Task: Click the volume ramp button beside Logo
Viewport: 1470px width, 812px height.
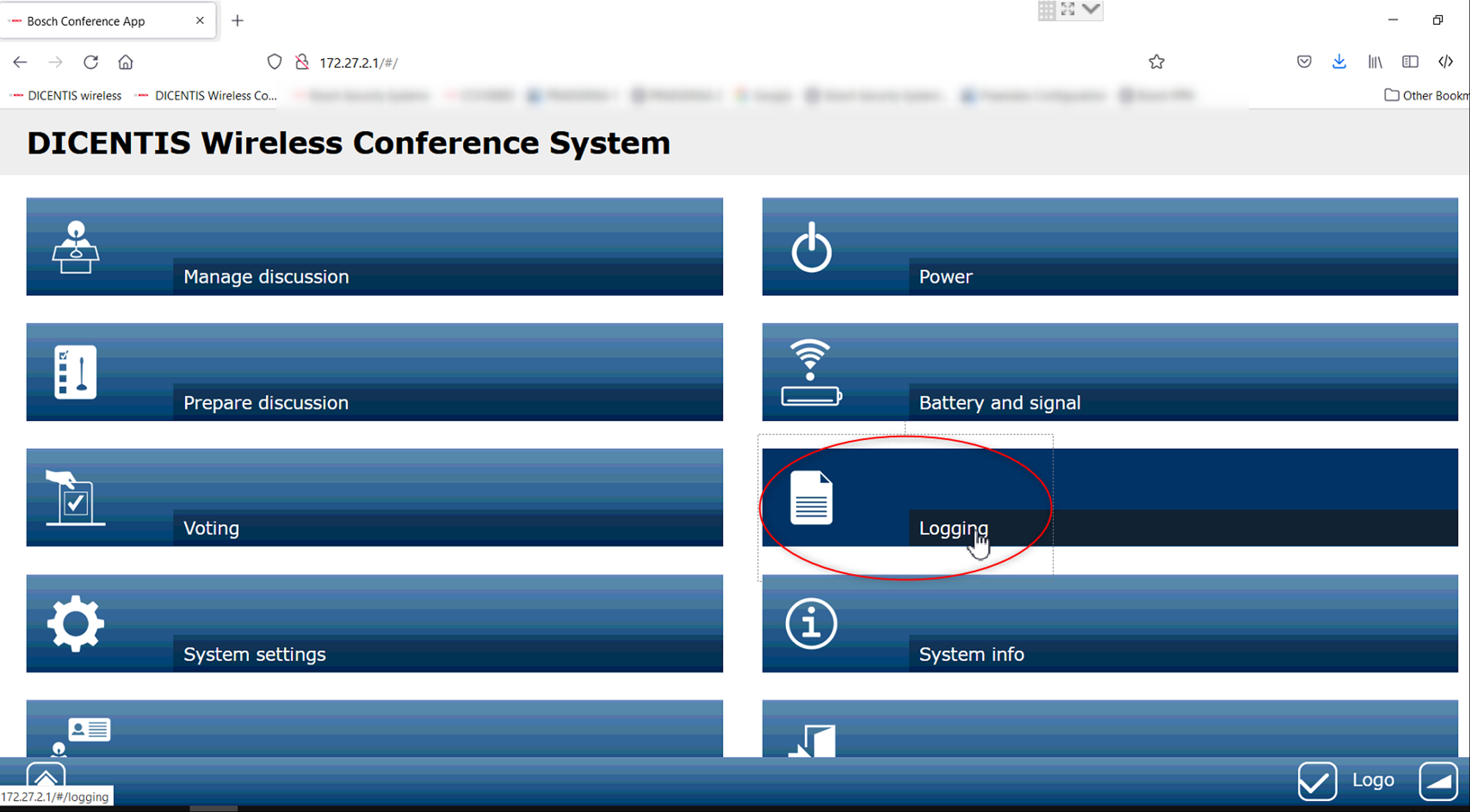Action: (1438, 781)
